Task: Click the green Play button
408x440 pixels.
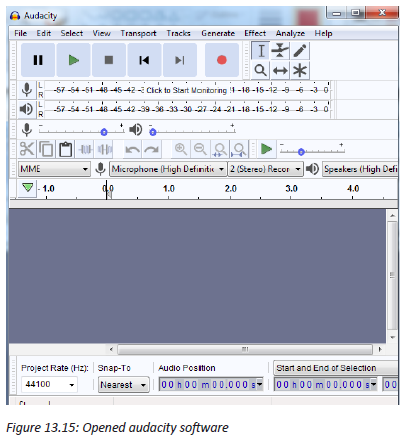Action: [74, 60]
